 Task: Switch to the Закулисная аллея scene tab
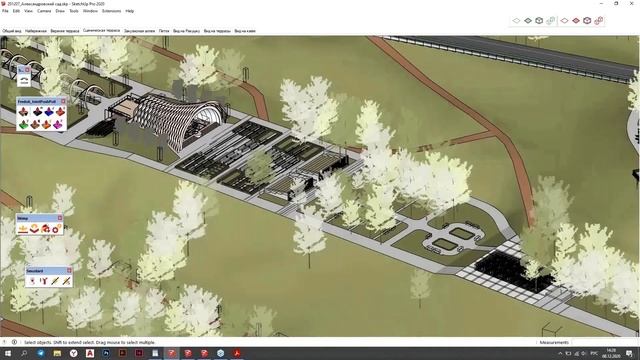(140, 31)
